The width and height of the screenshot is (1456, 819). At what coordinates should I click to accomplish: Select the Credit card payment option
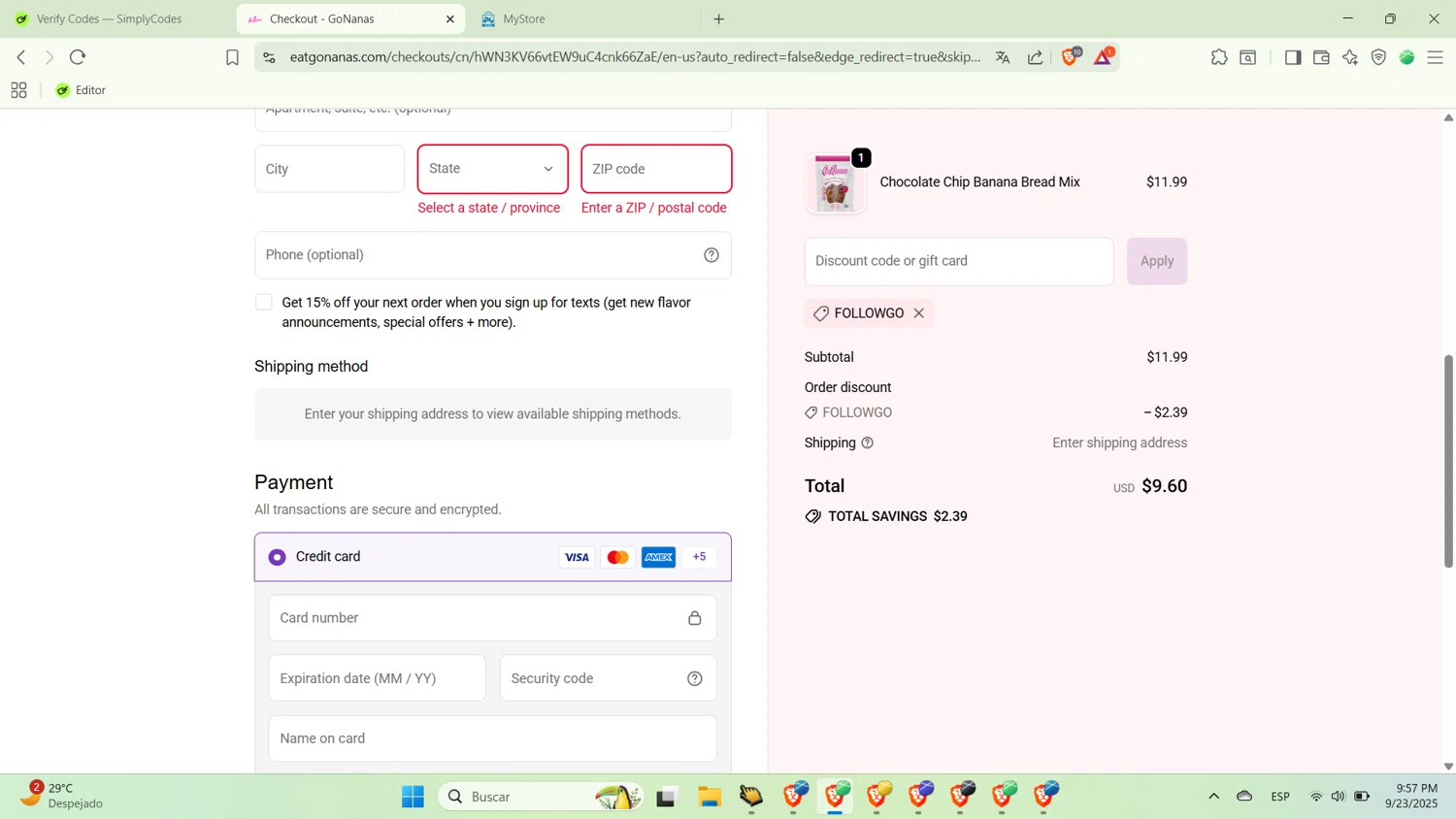(x=278, y=557)
